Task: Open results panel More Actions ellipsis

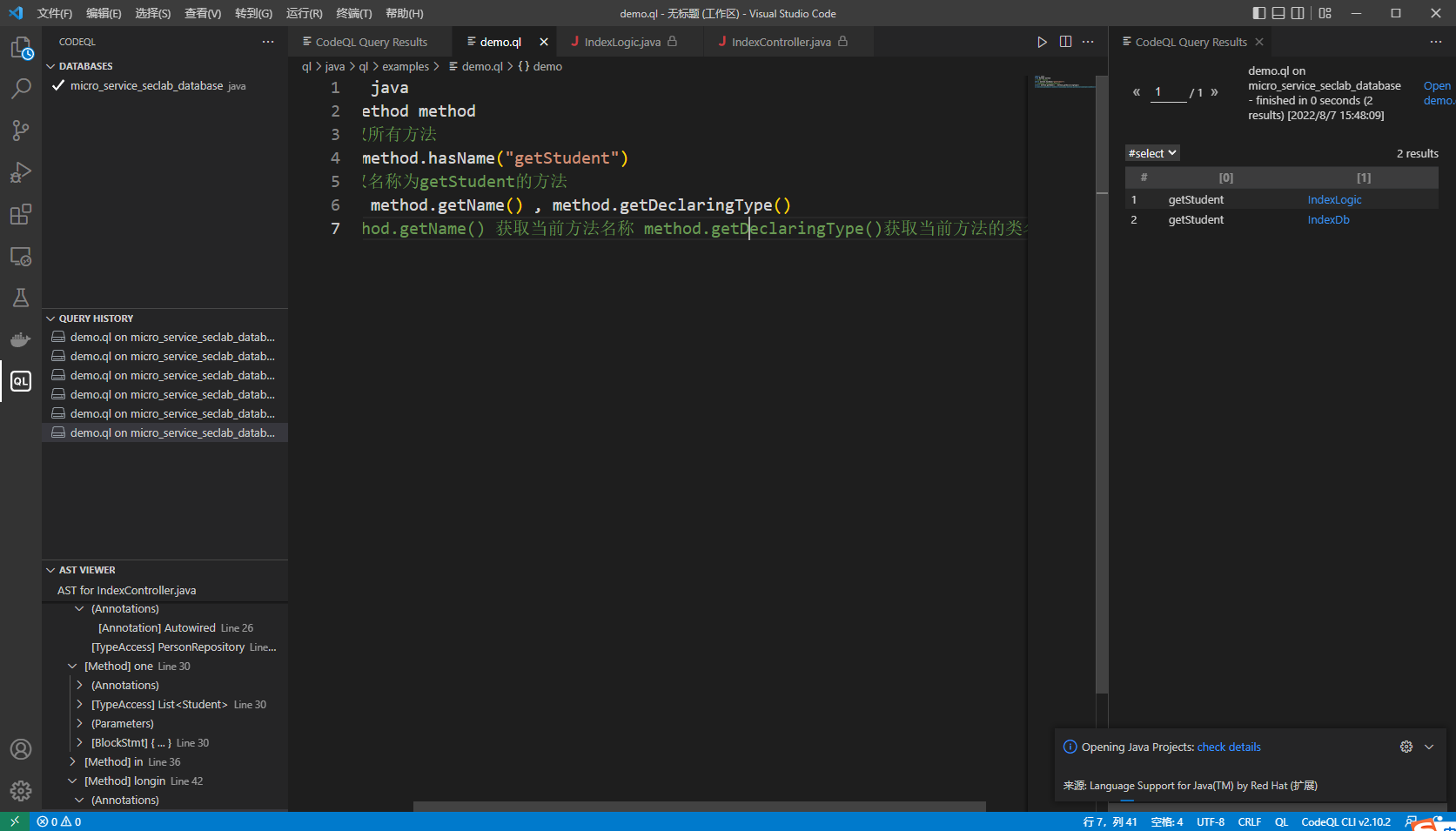Action: tap(1436, 42)
